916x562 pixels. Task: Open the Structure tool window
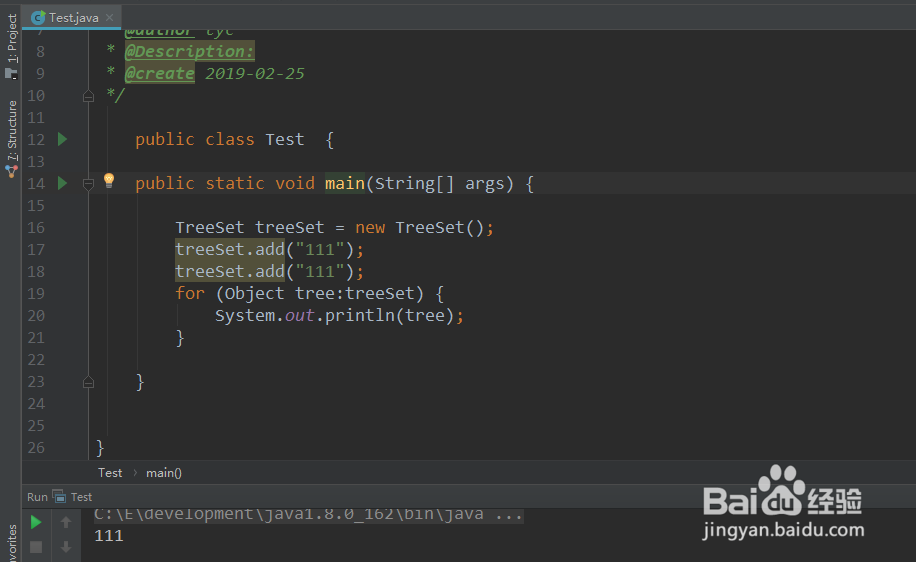click(x=11, y=138)
